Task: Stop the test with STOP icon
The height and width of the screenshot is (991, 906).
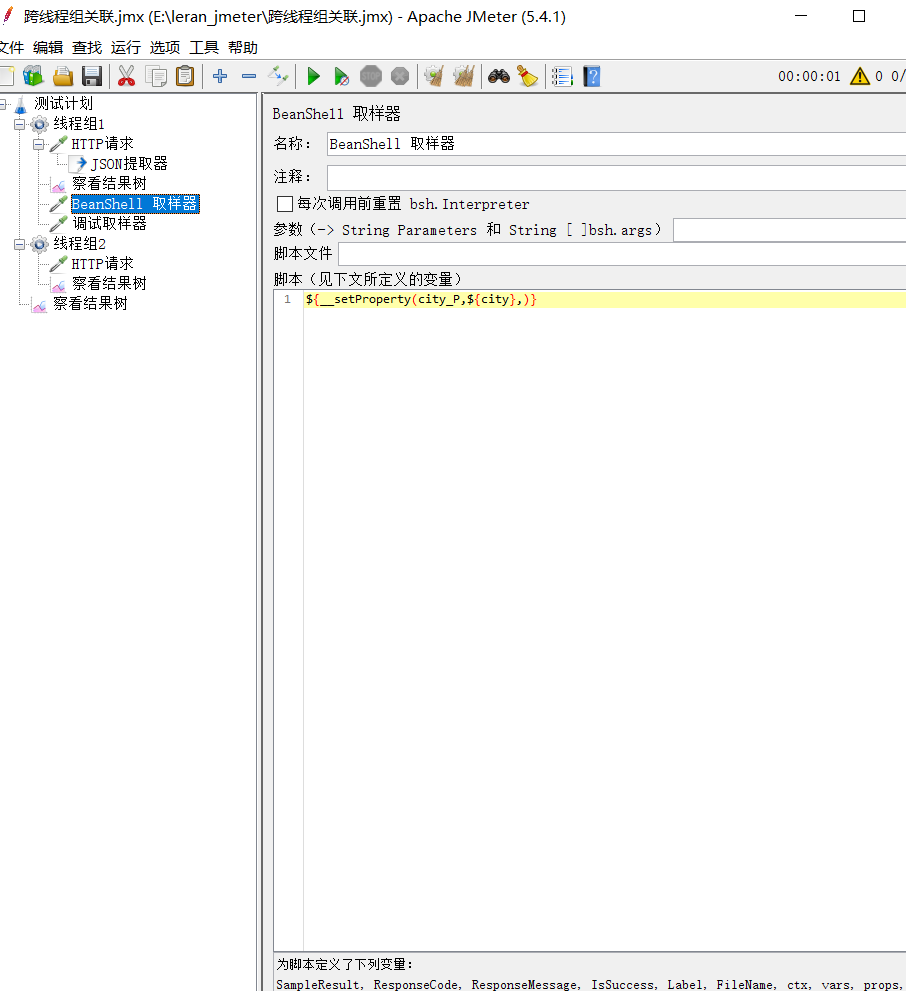Action: 371,76
